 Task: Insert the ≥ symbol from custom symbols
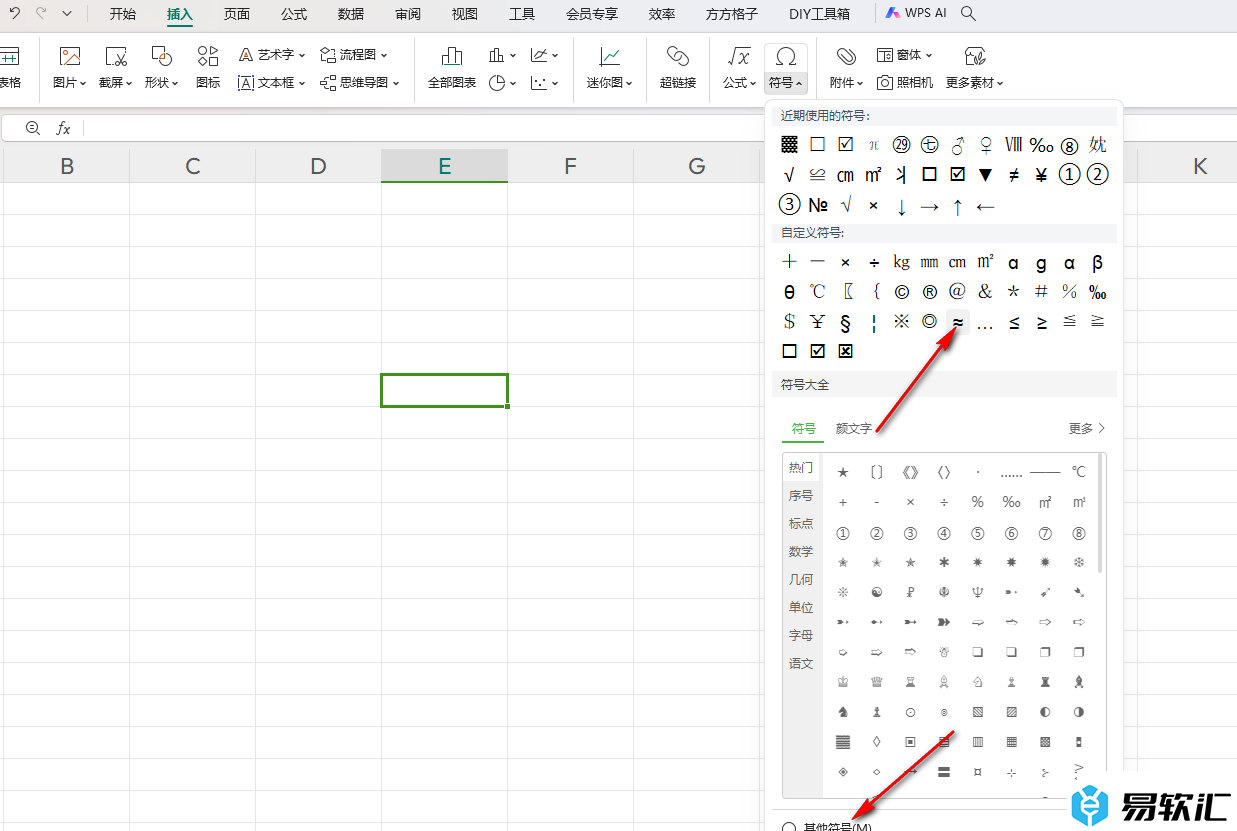(1042, 322)
